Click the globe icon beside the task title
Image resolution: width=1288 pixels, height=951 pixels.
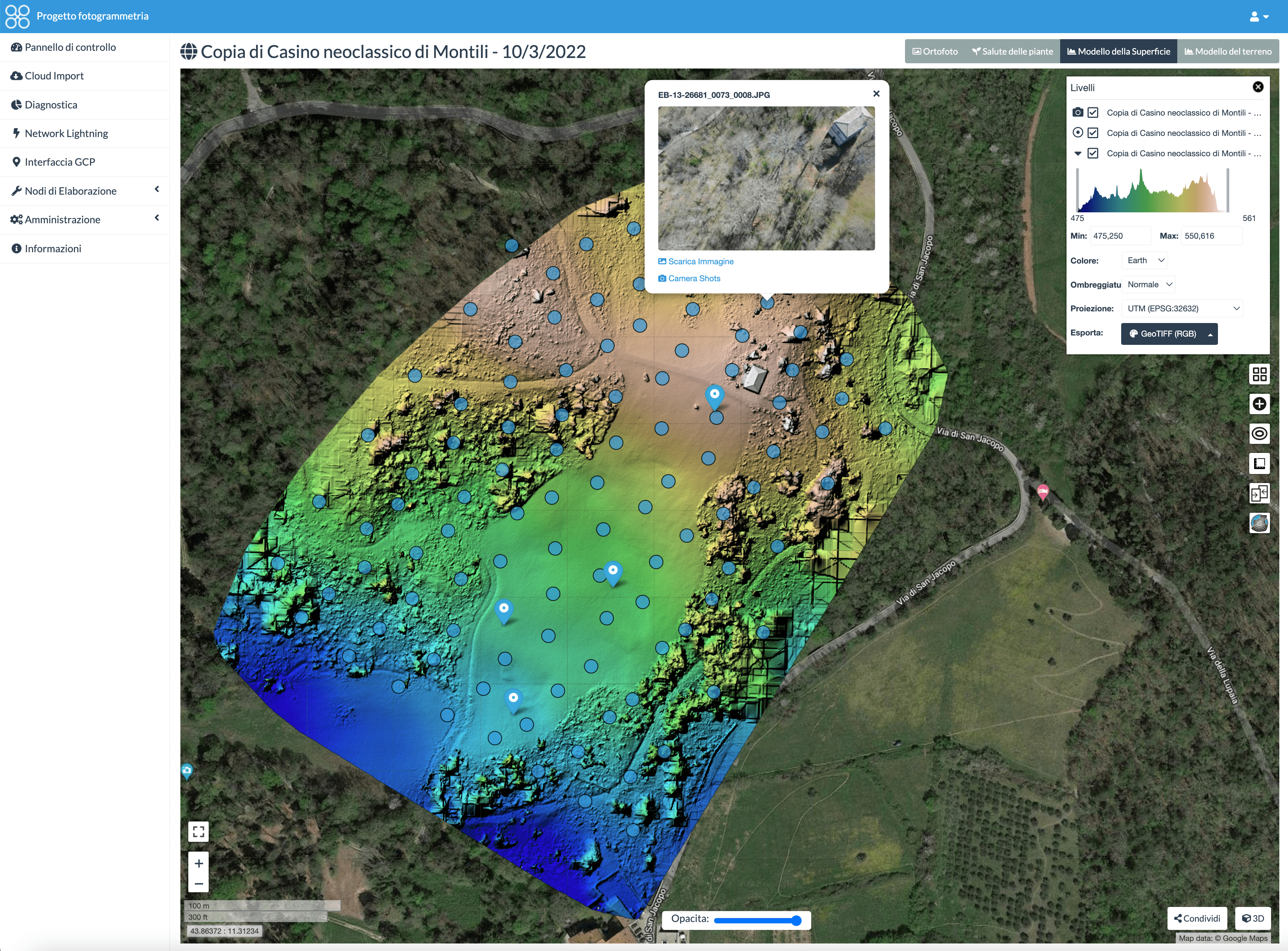coord(188,52)
